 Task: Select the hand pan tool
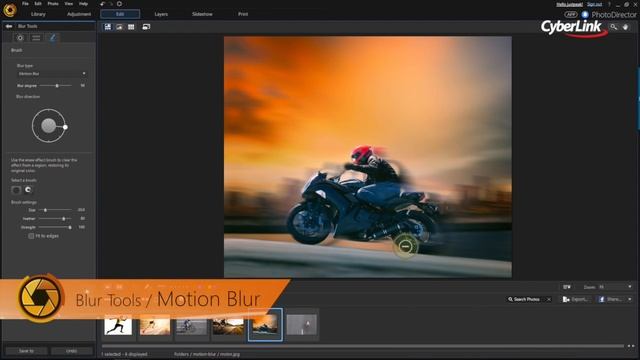(626, 27)
